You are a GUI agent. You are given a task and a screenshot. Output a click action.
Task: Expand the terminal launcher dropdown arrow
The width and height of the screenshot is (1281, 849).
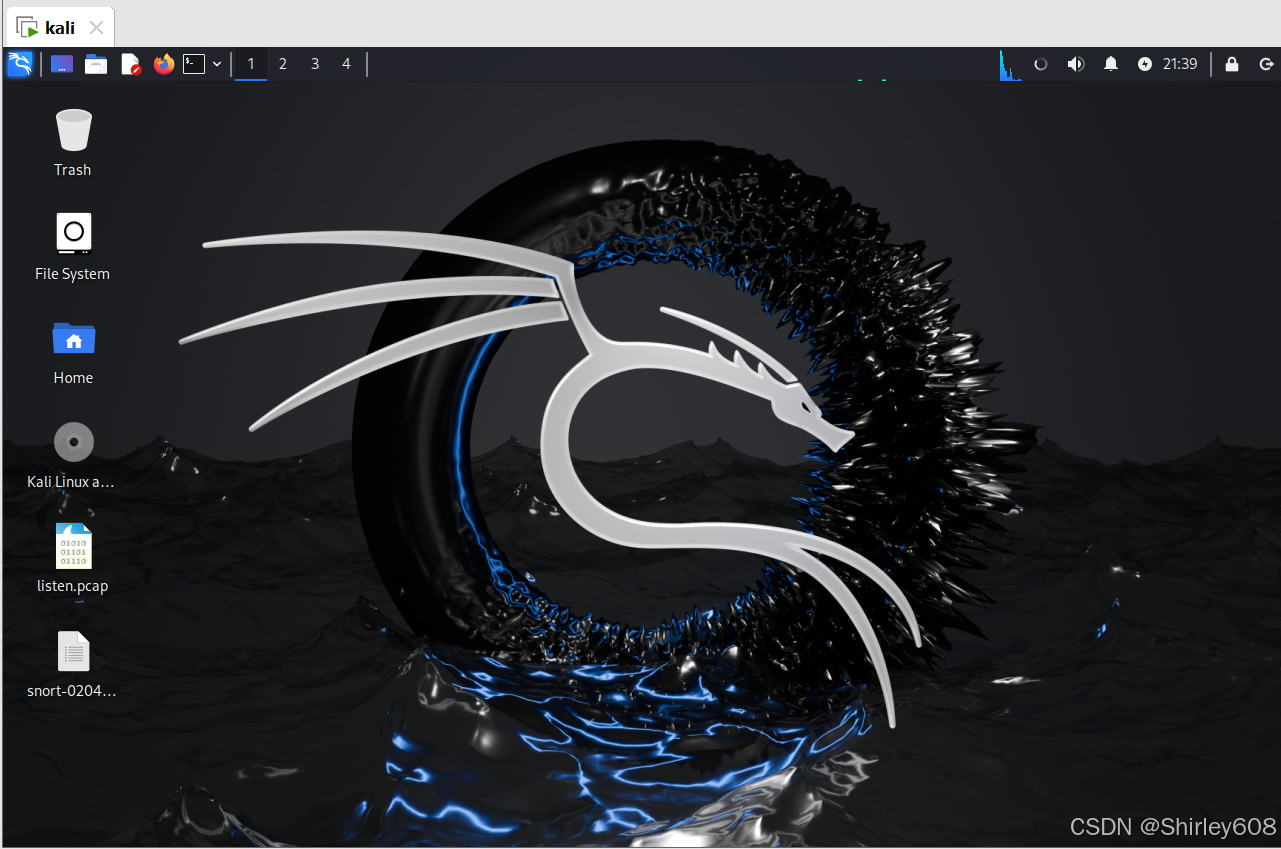[217, 64]
